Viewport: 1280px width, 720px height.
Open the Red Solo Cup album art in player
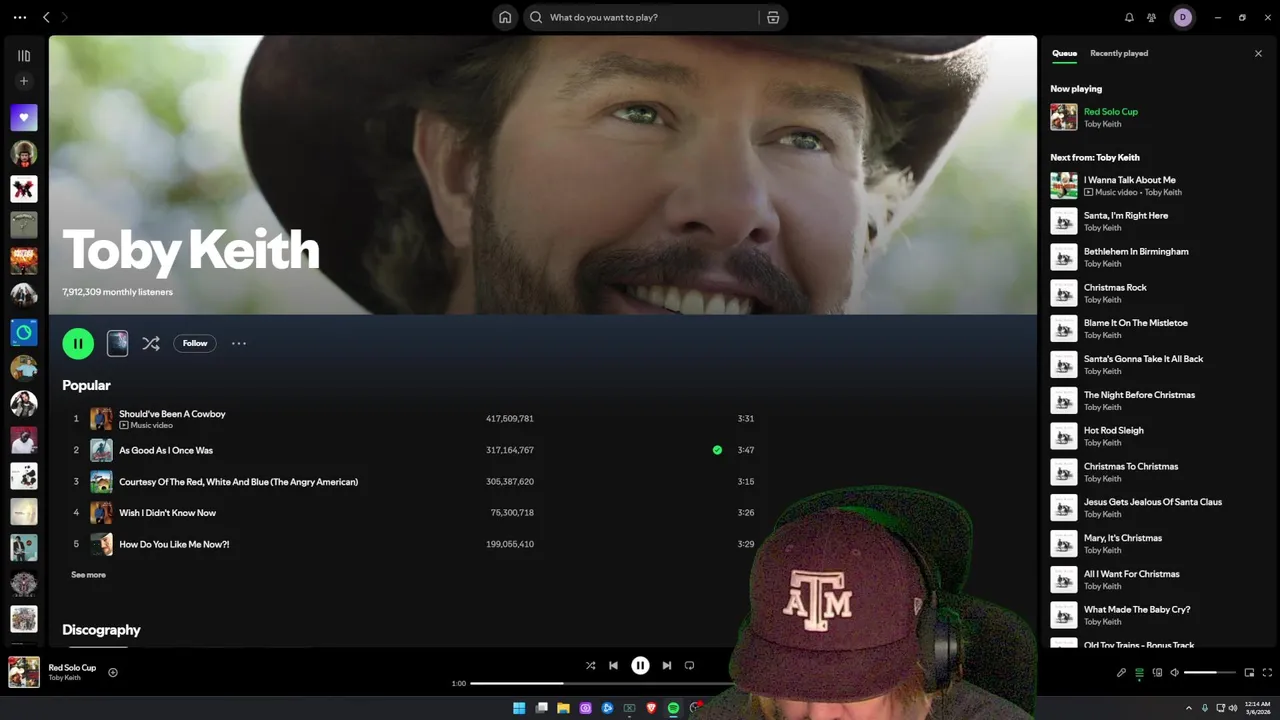(24, 672)
